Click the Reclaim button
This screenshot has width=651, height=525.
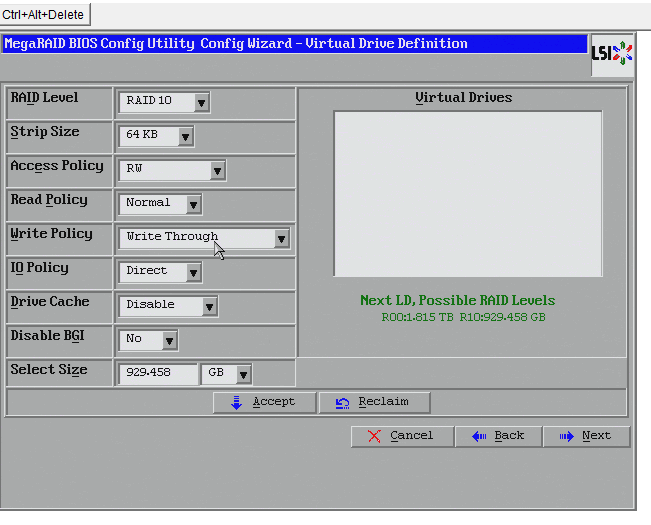coord(374,402)
